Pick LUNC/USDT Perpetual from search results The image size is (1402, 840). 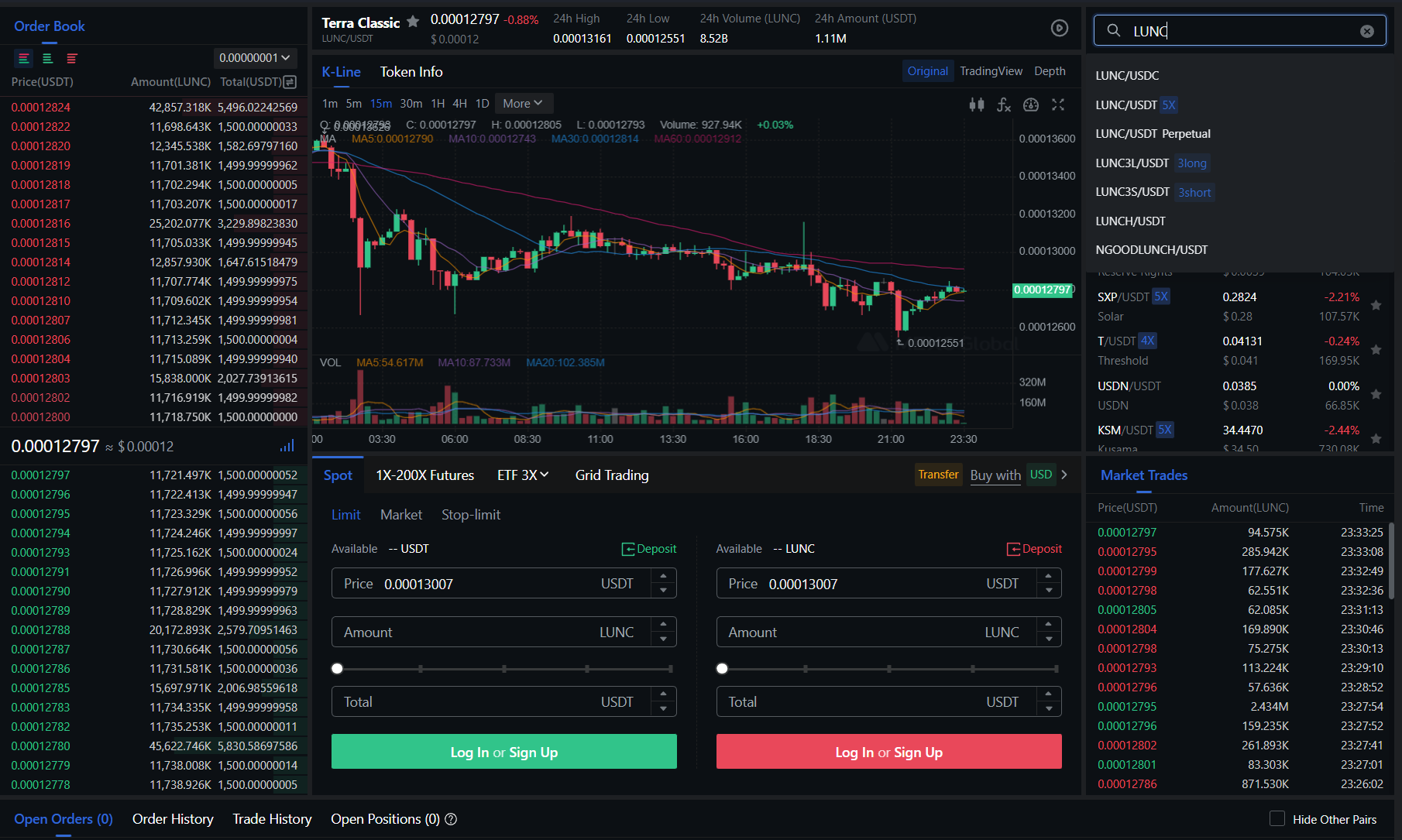pos(1153,134)
